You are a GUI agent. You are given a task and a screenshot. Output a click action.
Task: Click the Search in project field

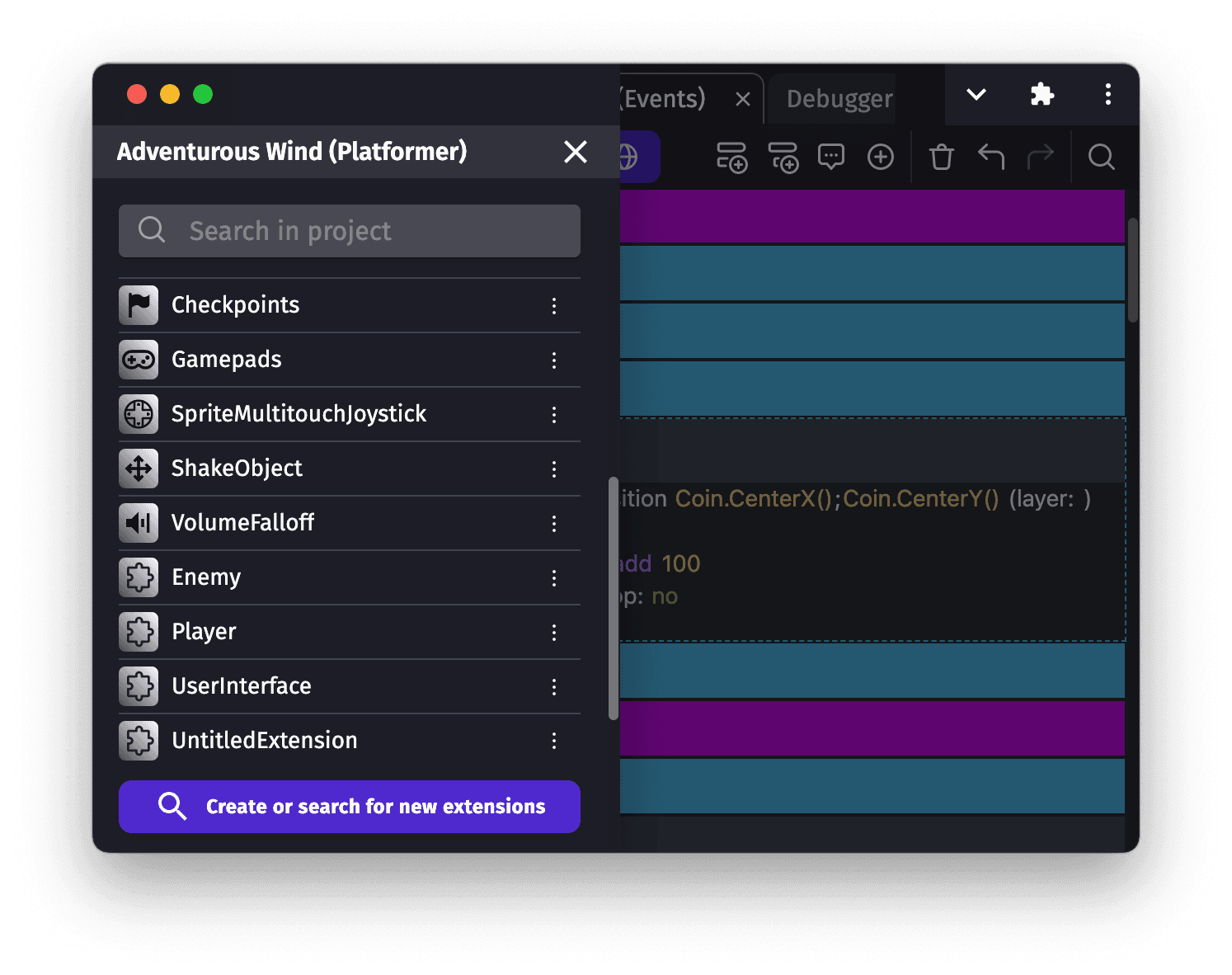[350, 231]
